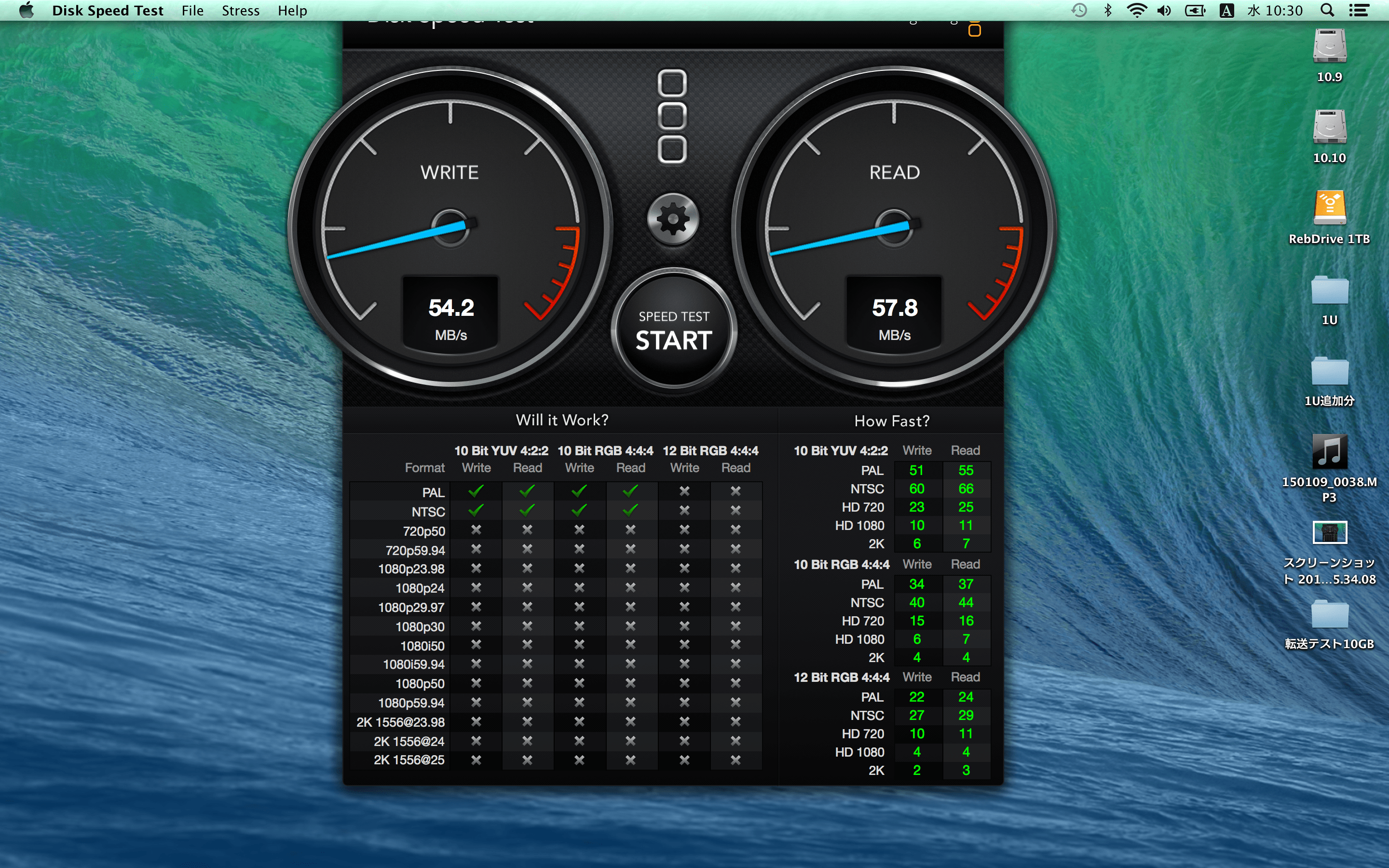Click 2K 1556@25 12 Bit Read cross

735,760
